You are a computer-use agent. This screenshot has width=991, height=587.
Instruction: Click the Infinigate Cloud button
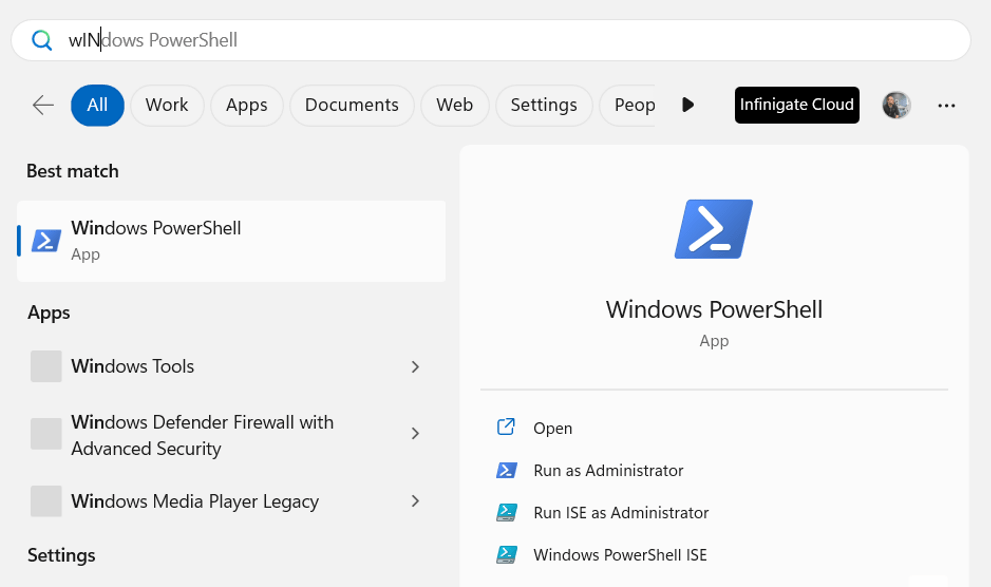(x=796, y=105)
